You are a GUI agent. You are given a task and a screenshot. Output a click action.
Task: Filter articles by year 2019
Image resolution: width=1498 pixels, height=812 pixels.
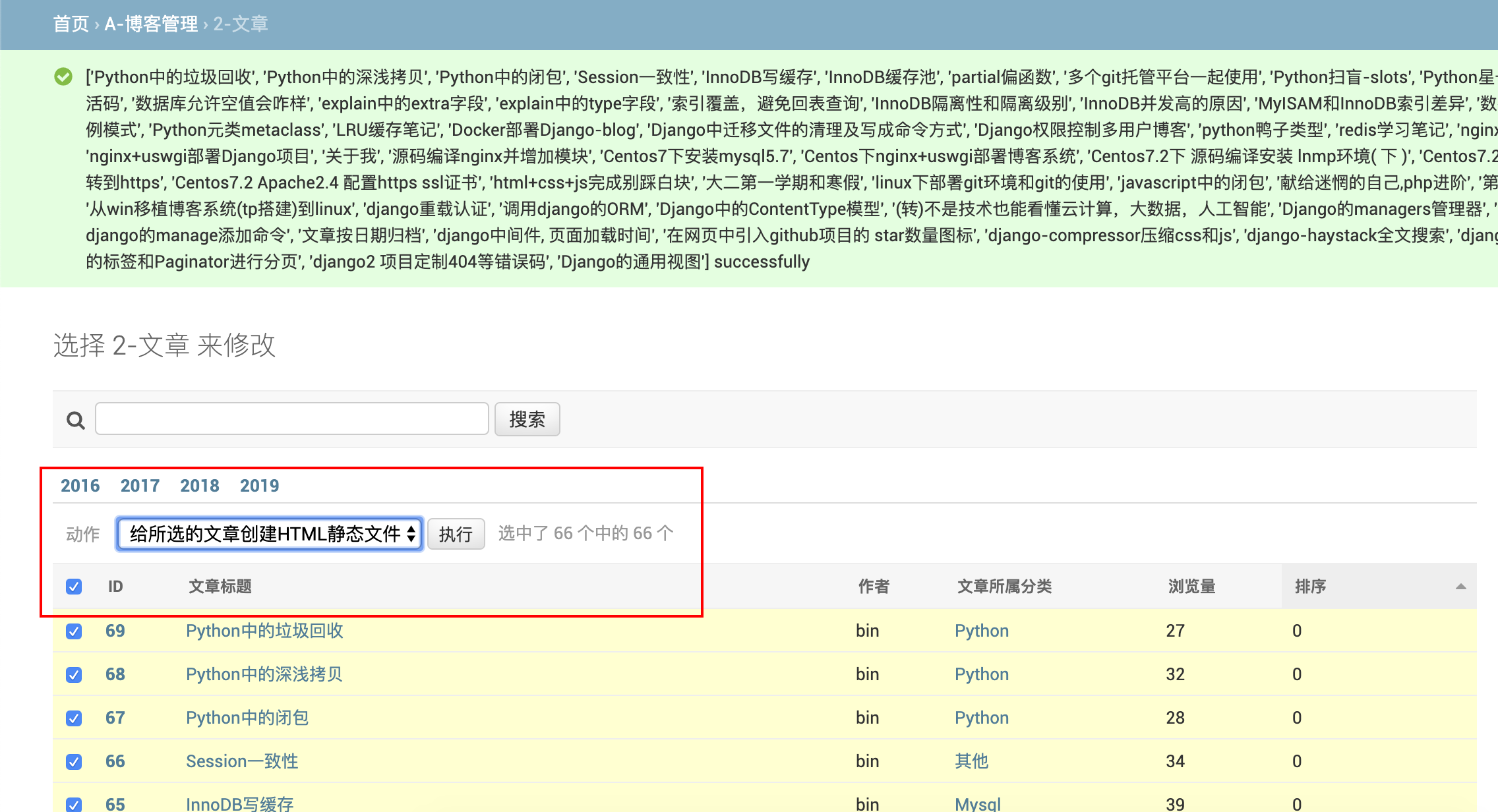tap(259, 486)
